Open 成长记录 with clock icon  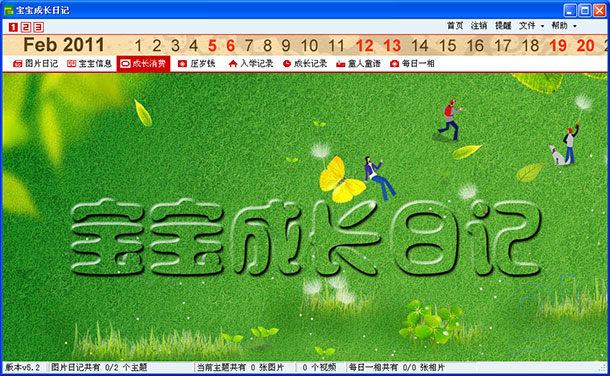(305, 63)
